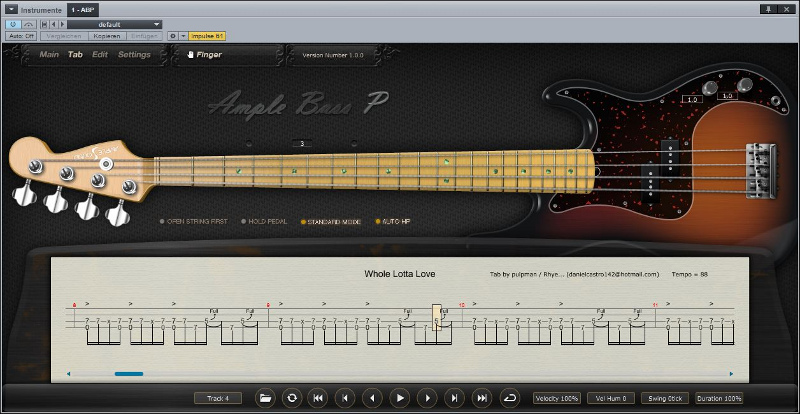The height and width of the screenshot is (414, 800).
Task: Click the Instrumente label
Action: (41, 10)
